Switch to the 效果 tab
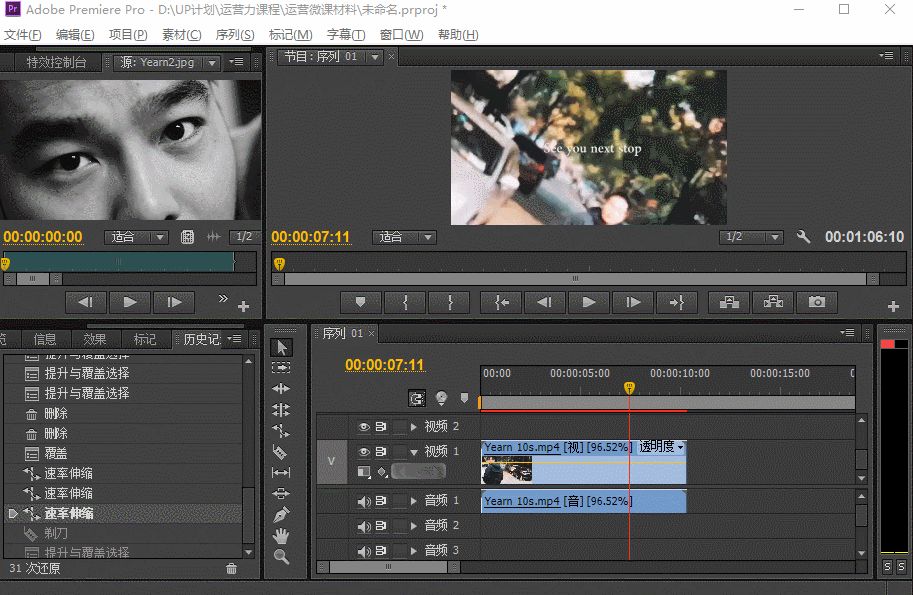This screenshot has width=913, height=595. click(x=95, y=339)
